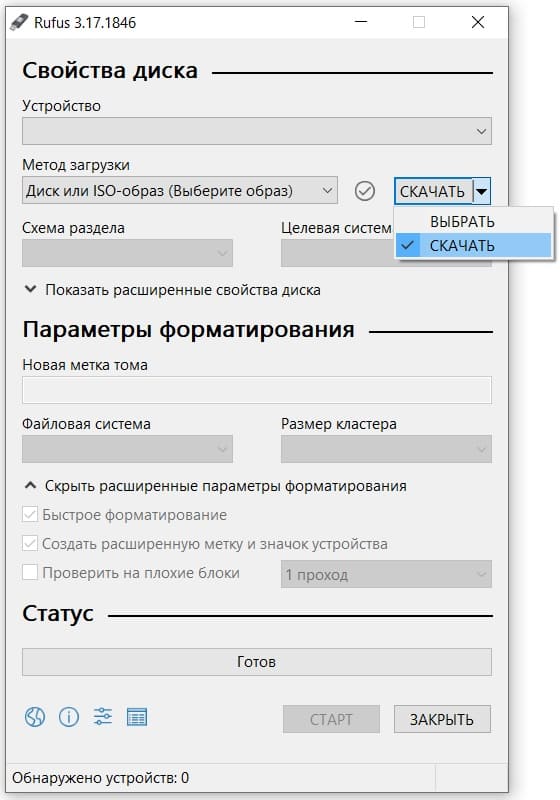Click the About info icon
The image size is (560, 800).
pyautogui.click(x=69, y=717)
